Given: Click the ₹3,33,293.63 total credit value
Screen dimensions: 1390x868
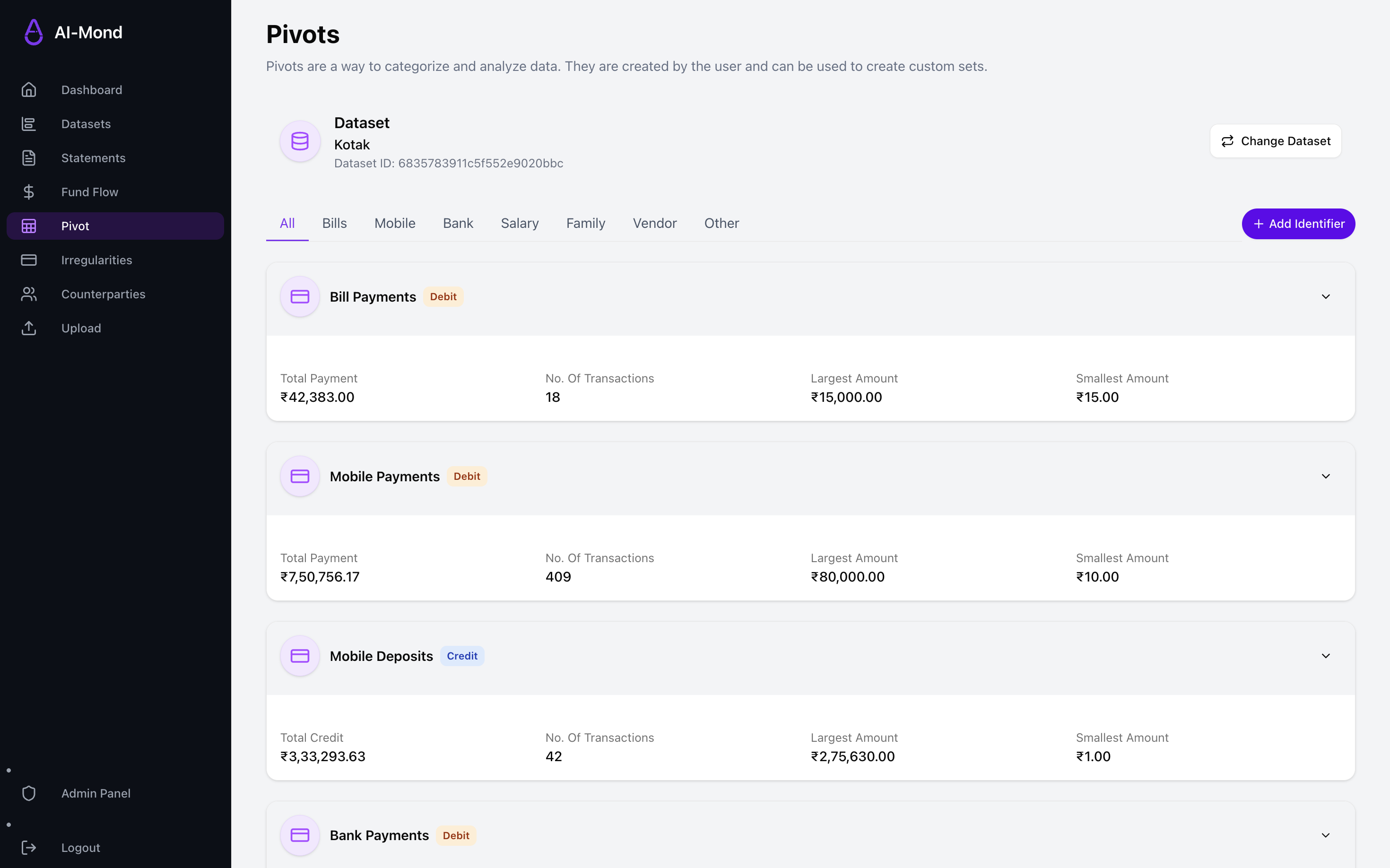Looking at the screenshot, I should coord(322,756).
